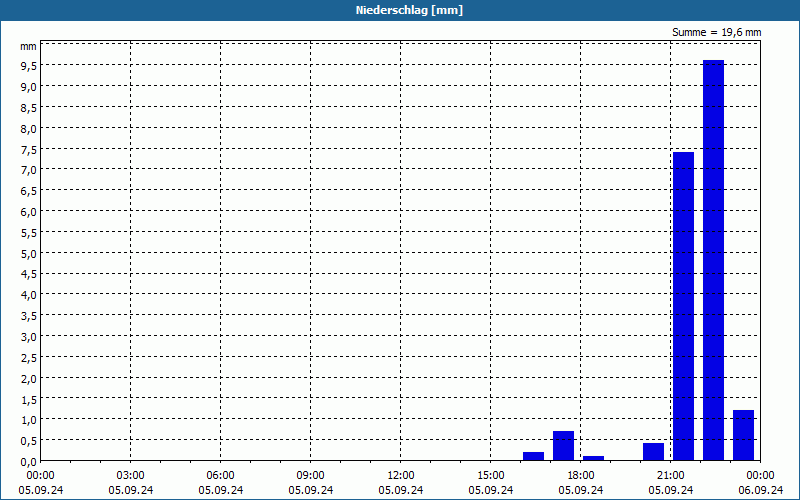Click the y-axis value '8,0'
Image resolution: width=800 pixels, height=500 pixels.
29,129
